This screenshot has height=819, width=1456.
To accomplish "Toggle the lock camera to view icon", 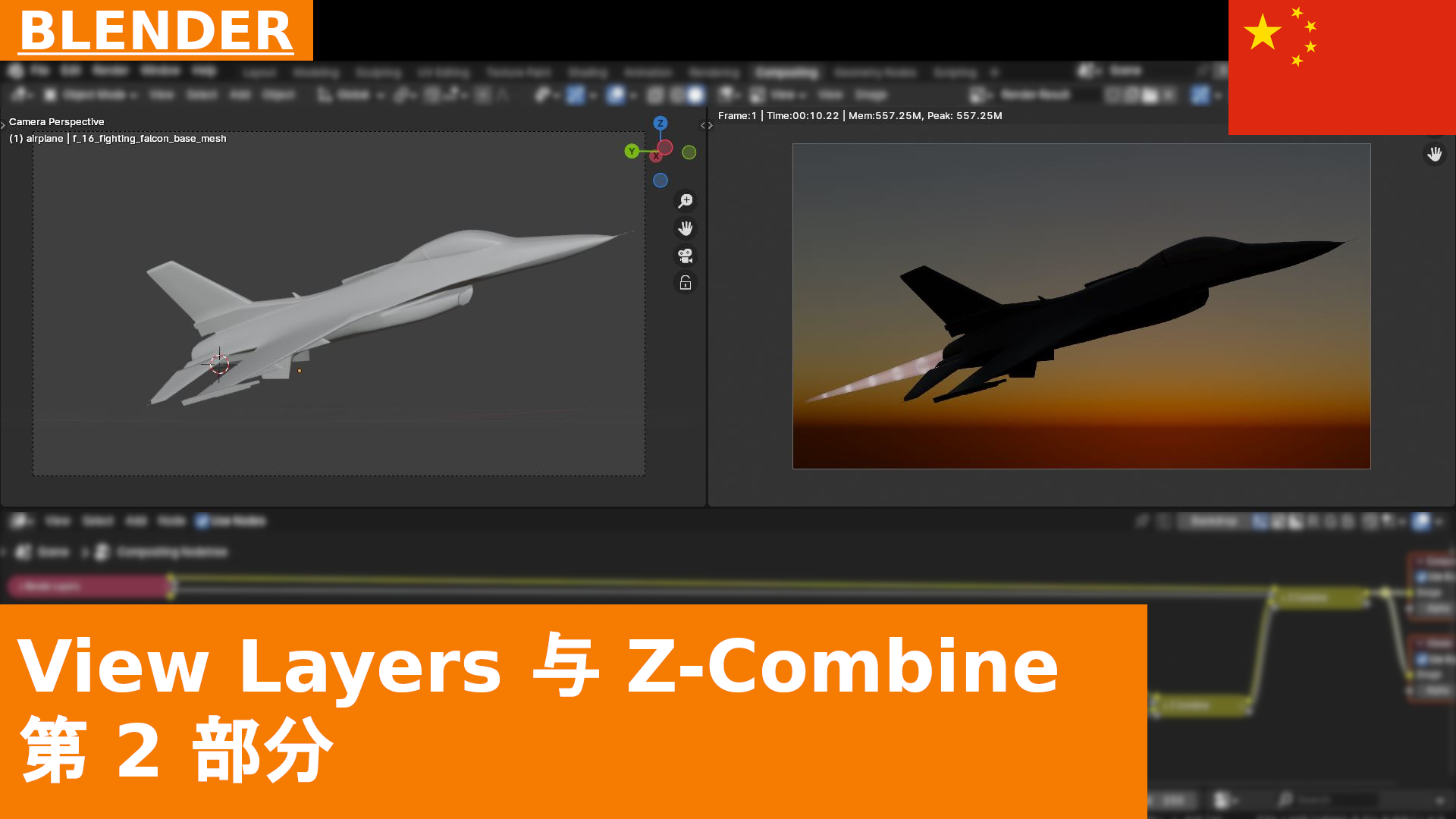I will 686,283.
